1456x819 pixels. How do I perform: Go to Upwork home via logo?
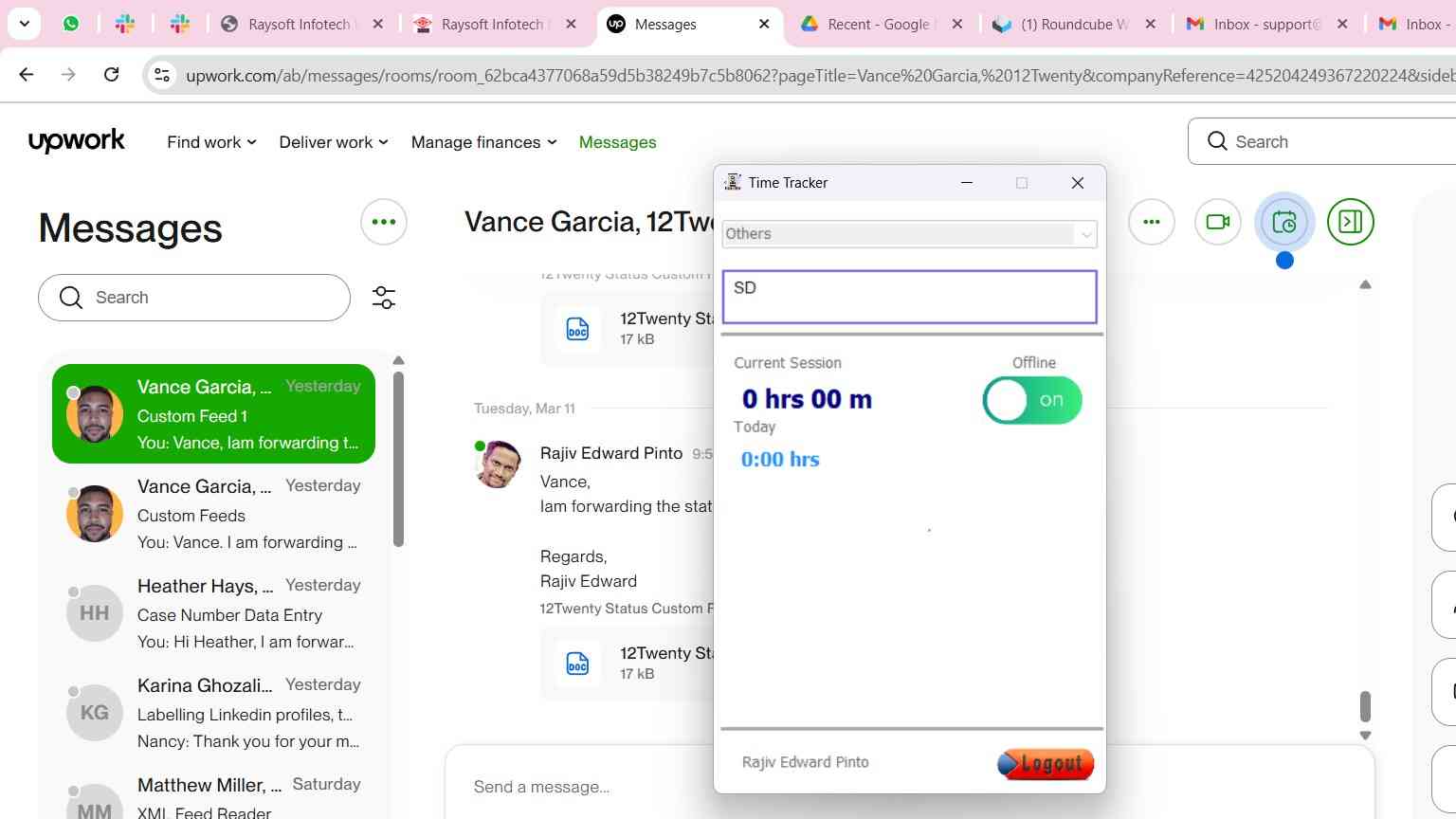(x=77, y=141)
